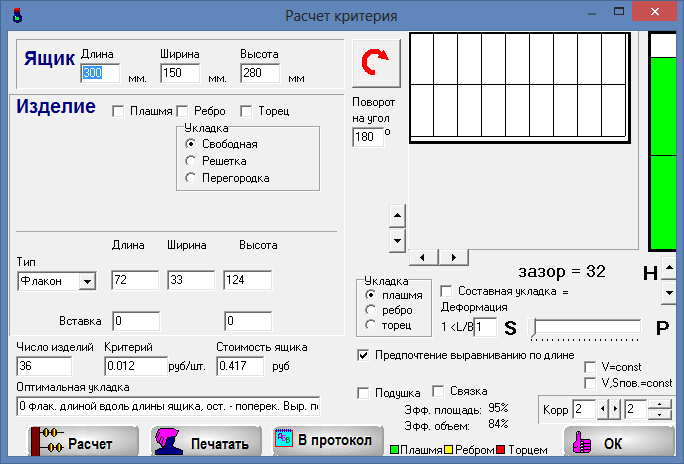
Task: Minimize the Расчет критерия window
Action: click(x=592, y=12)
